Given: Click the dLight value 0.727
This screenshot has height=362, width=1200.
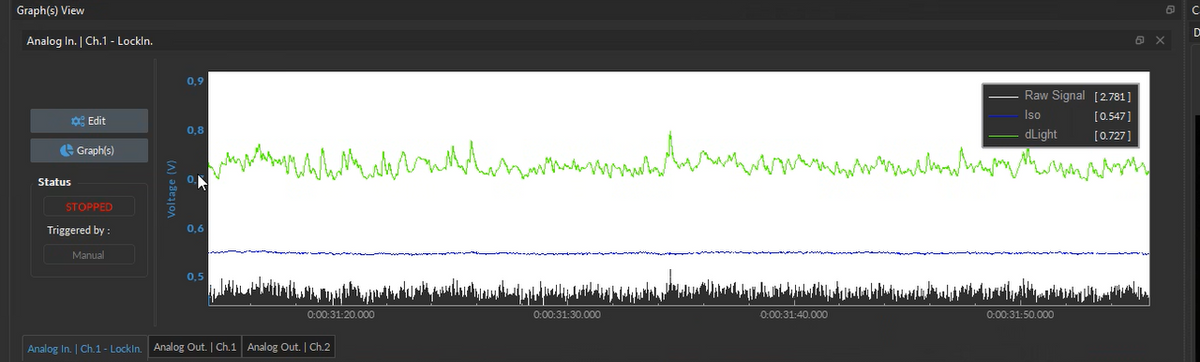Looking at the screenshot, I should pyautogui.click(x=1113, y=135).
